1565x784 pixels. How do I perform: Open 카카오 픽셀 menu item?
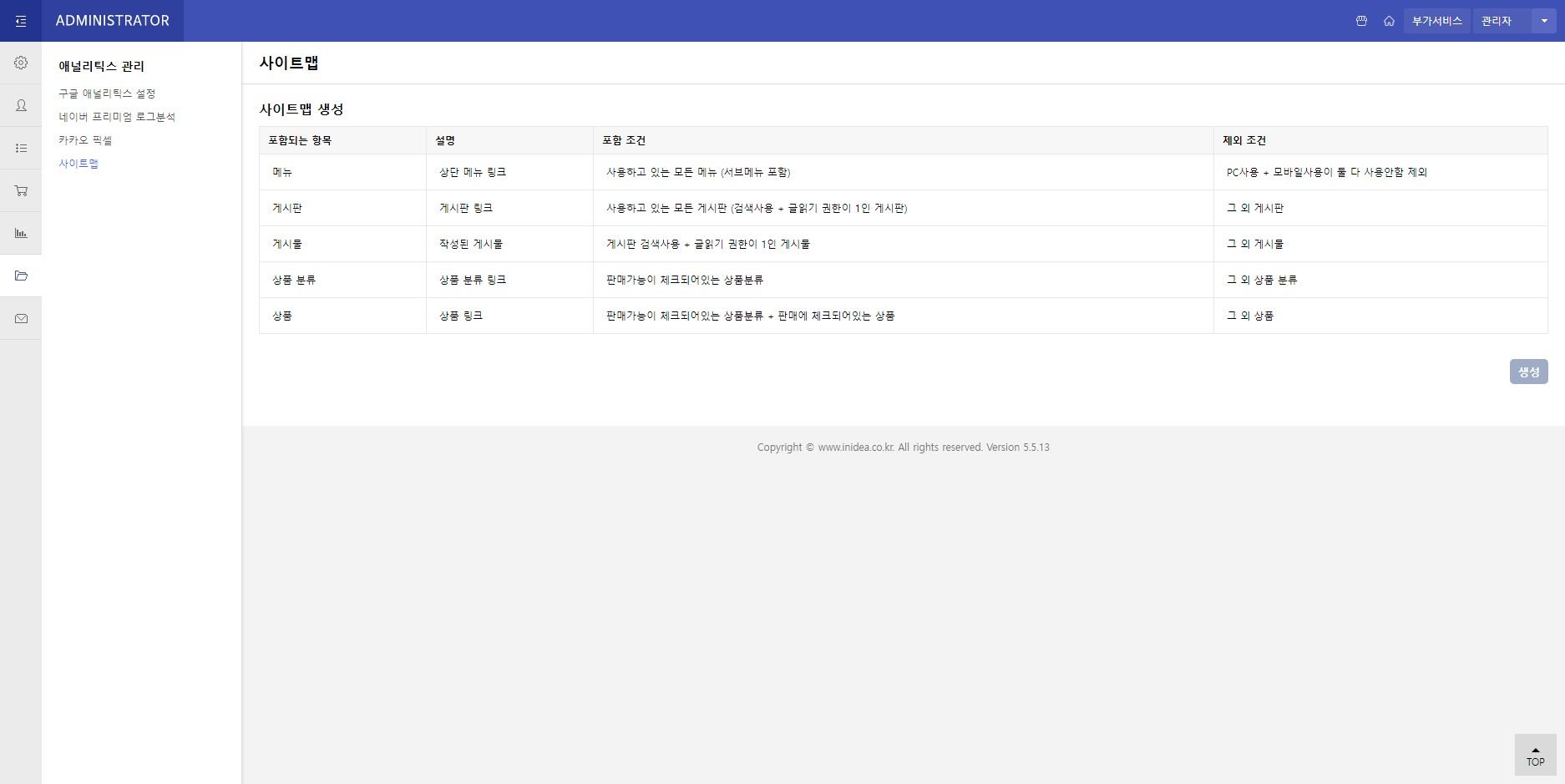coord(85,140)
